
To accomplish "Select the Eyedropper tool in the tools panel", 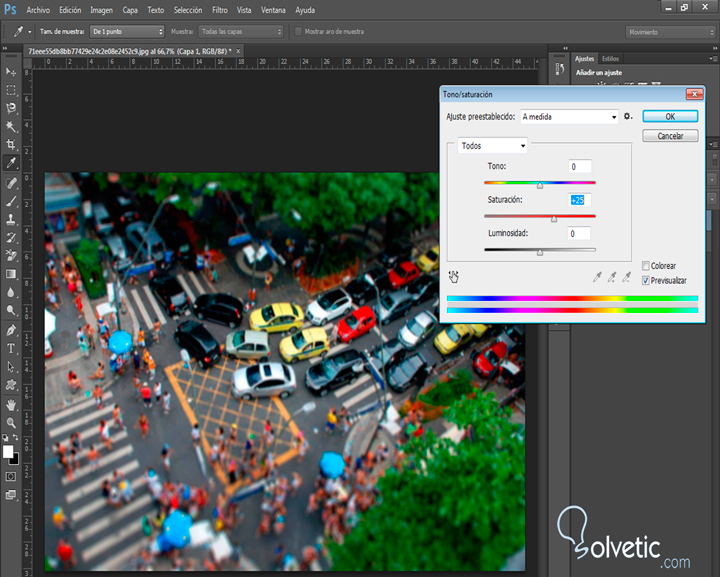I will (11, 162).
